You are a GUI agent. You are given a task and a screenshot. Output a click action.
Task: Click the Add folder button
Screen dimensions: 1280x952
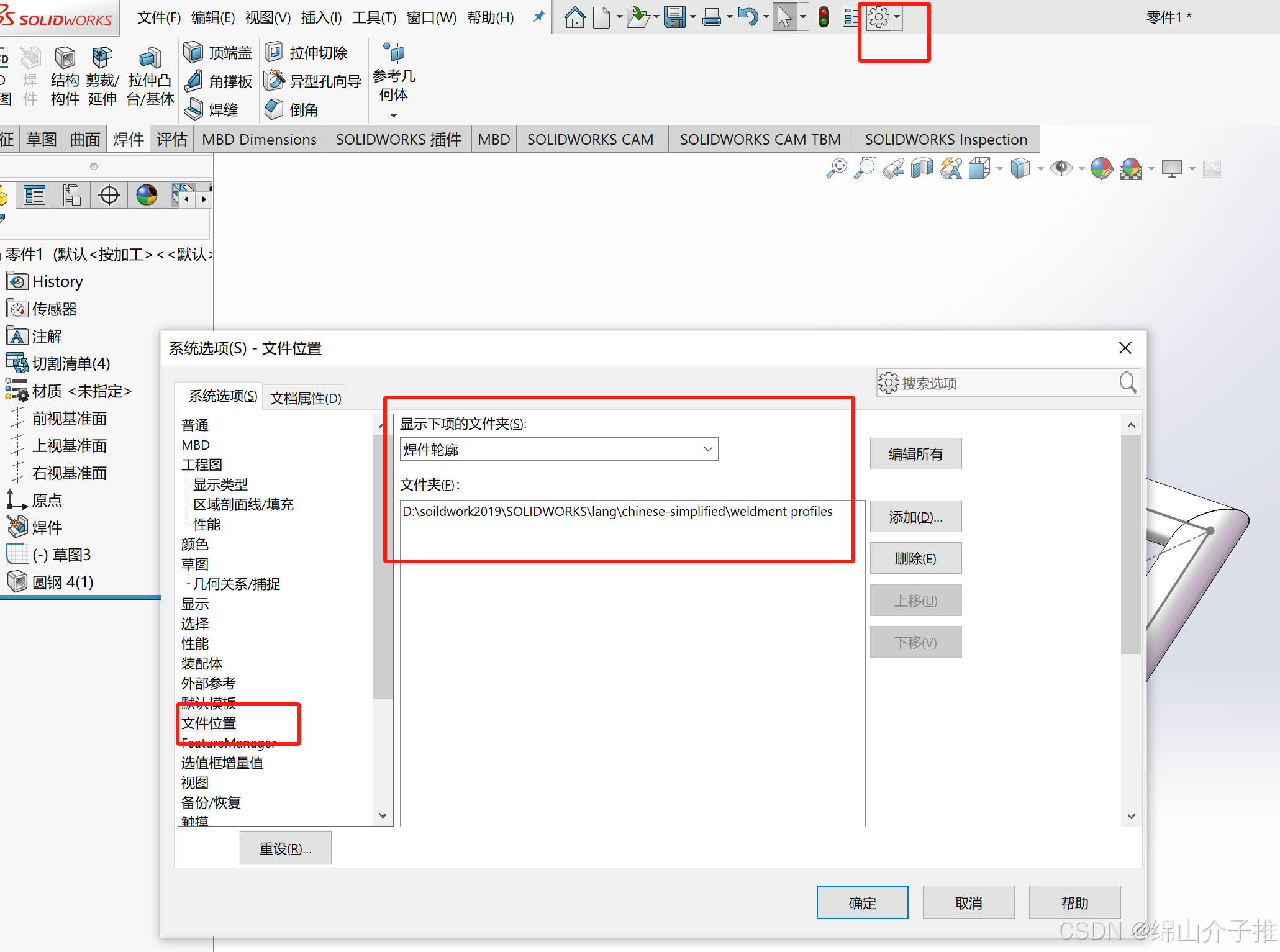915,517
